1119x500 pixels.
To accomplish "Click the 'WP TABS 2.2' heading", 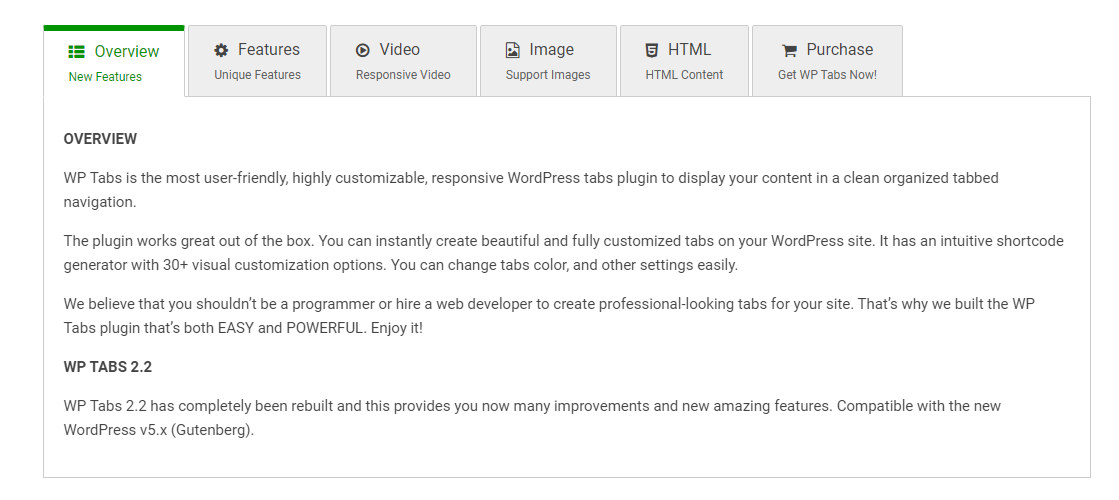I will (108, 367).
